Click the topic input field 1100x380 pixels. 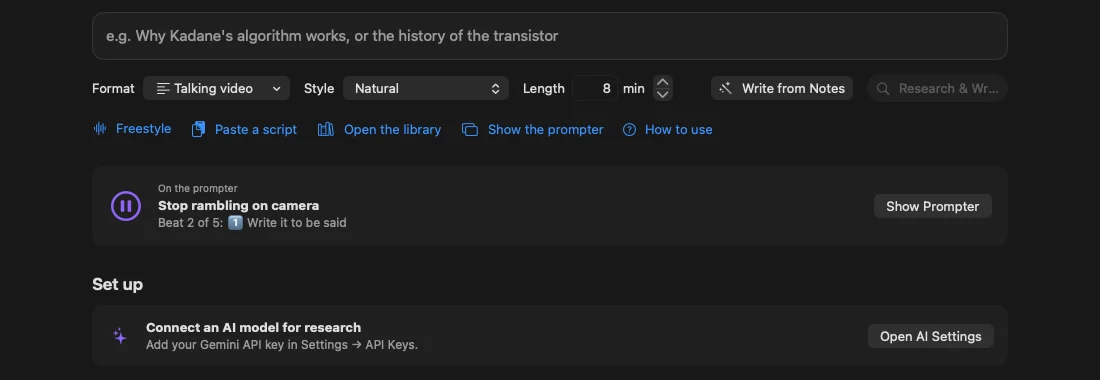point(549,36)
